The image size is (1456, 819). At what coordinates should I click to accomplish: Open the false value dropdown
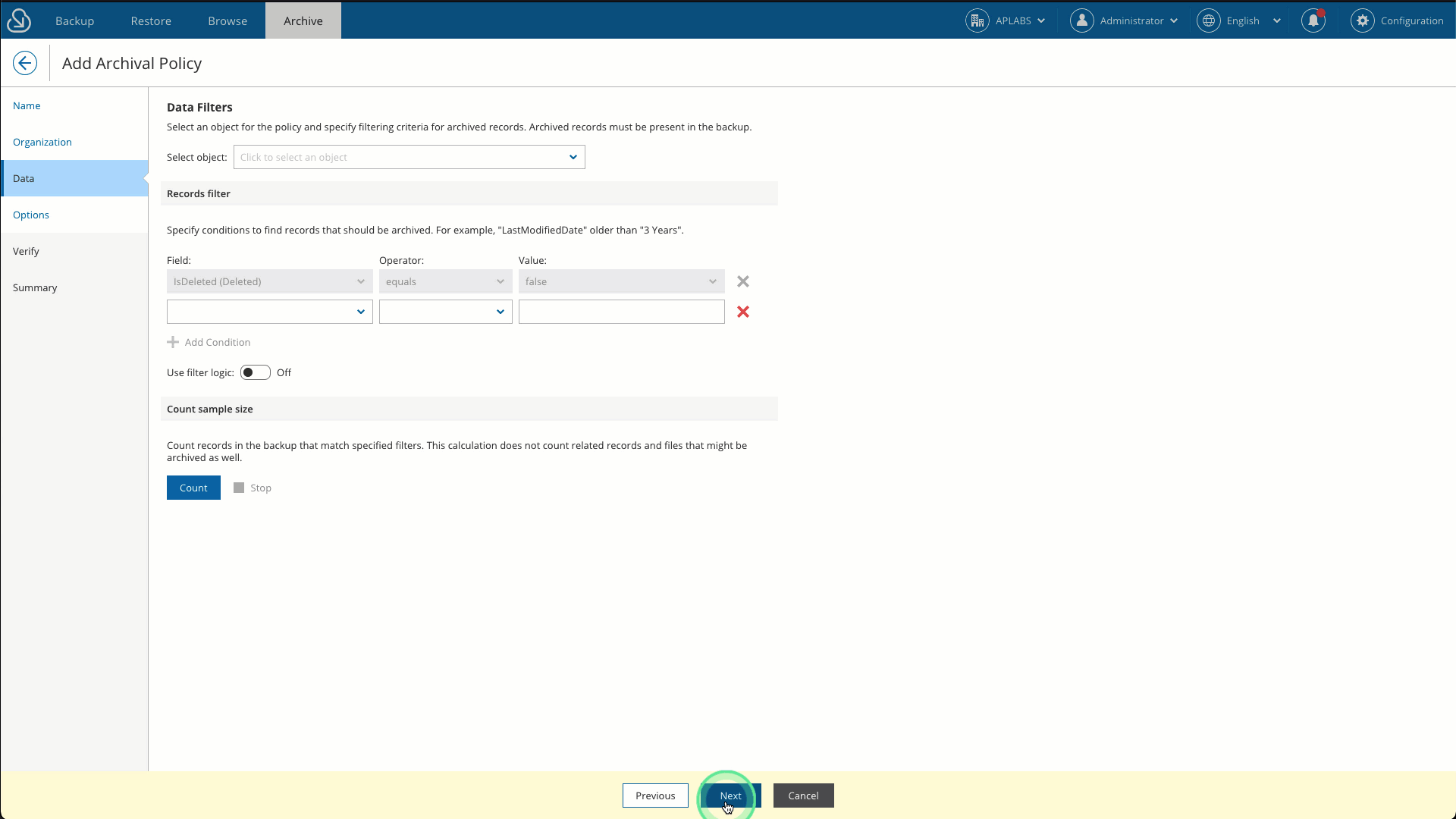pyautogui.click(x=622, y=281)
